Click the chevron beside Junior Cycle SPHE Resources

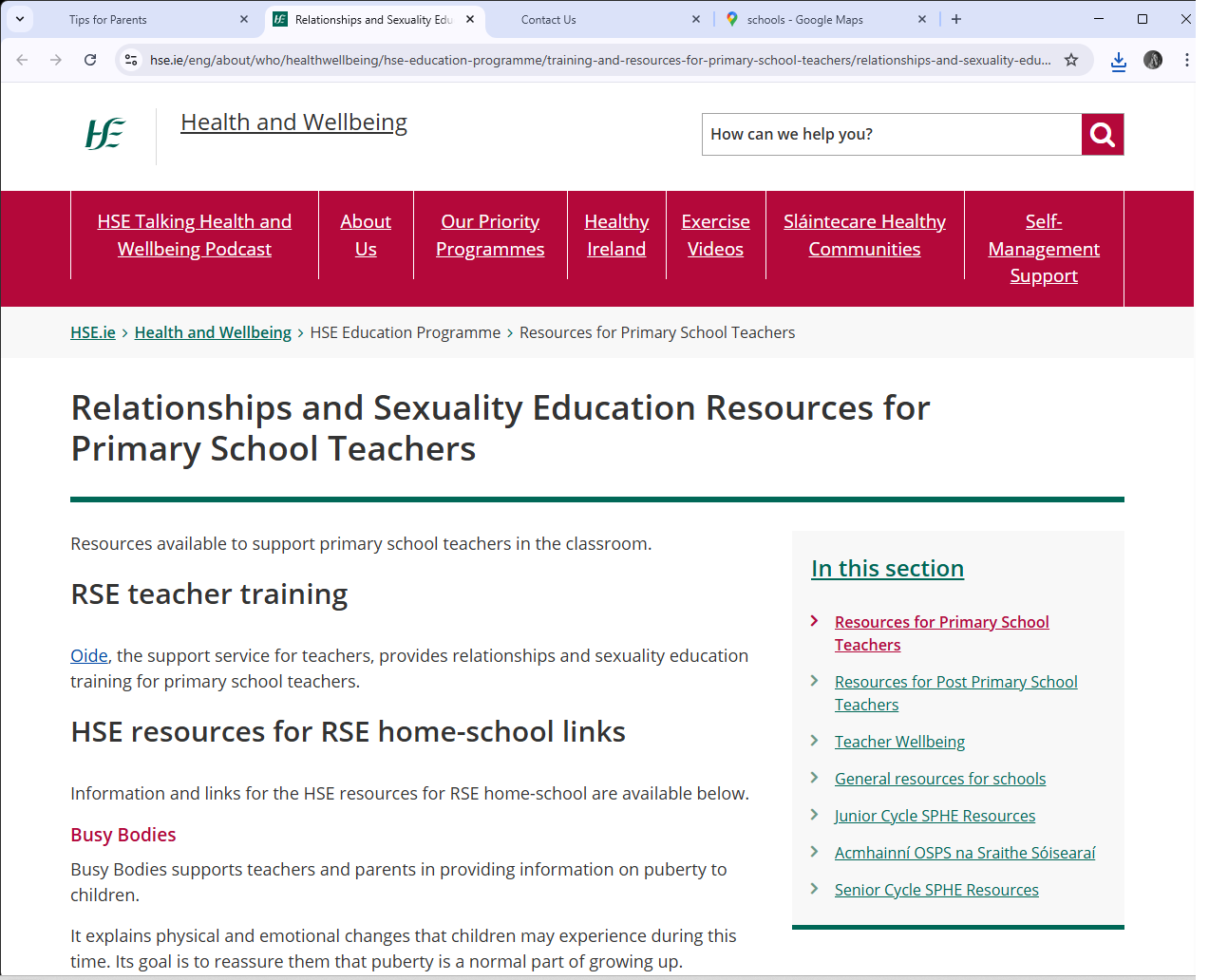(815, 815)
